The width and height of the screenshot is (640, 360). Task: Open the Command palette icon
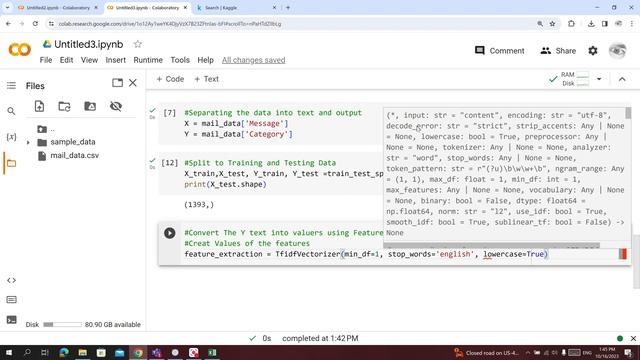click(11, 300)
